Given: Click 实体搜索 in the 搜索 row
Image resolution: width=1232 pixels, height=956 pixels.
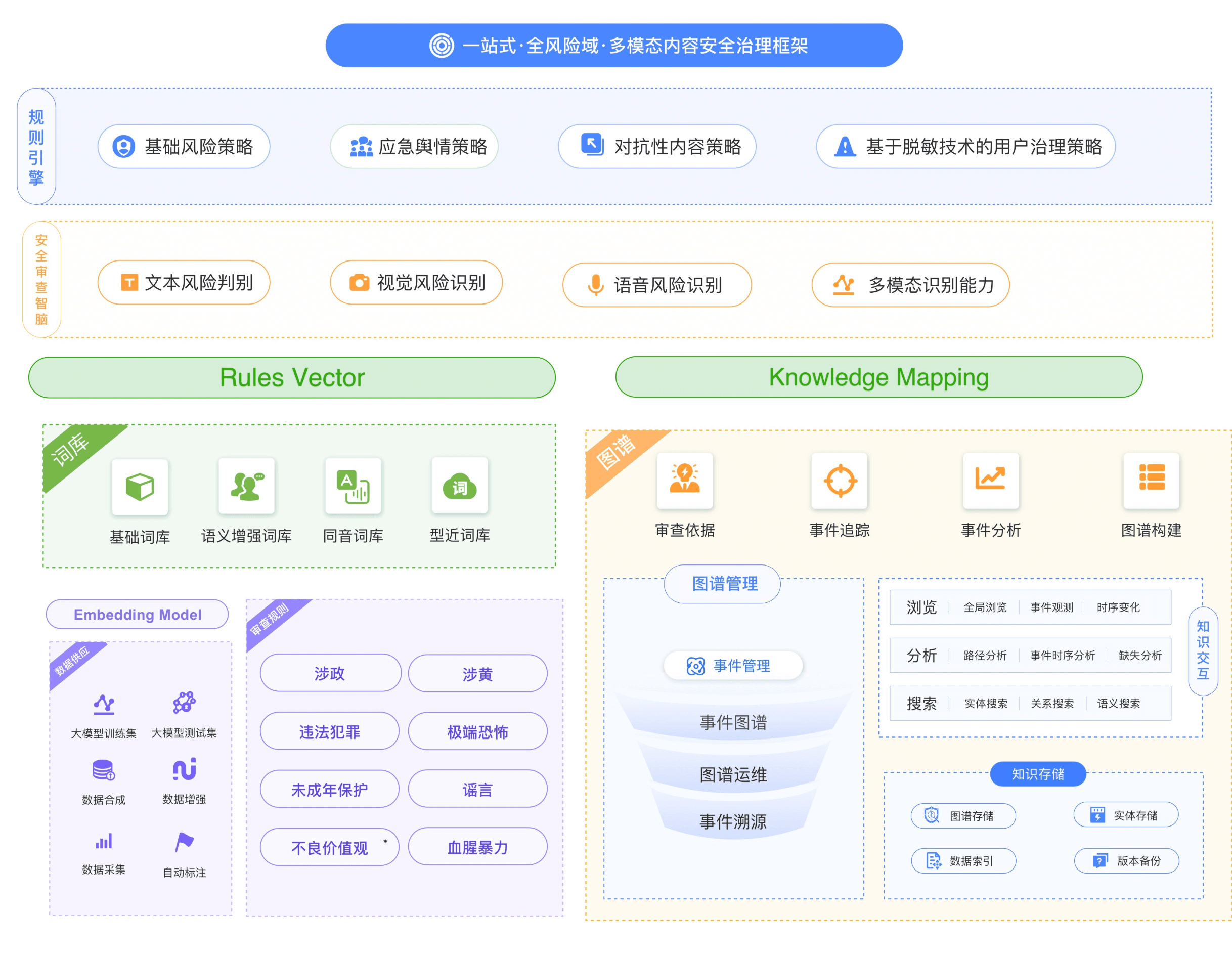Looking at the screenshot, I should [x=986, y=703].
